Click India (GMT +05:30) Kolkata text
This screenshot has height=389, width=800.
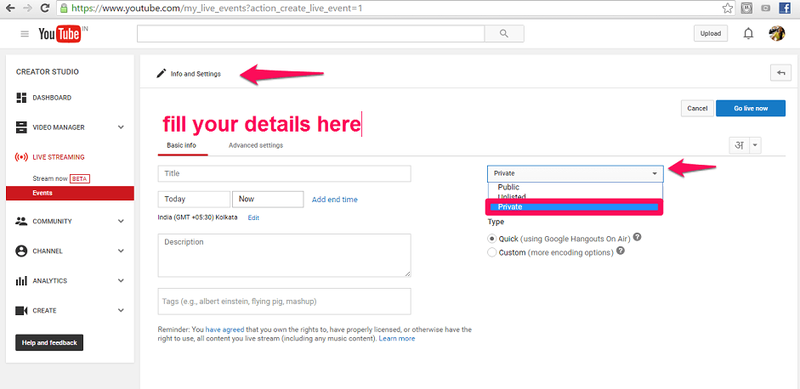(x=197, y=217)
